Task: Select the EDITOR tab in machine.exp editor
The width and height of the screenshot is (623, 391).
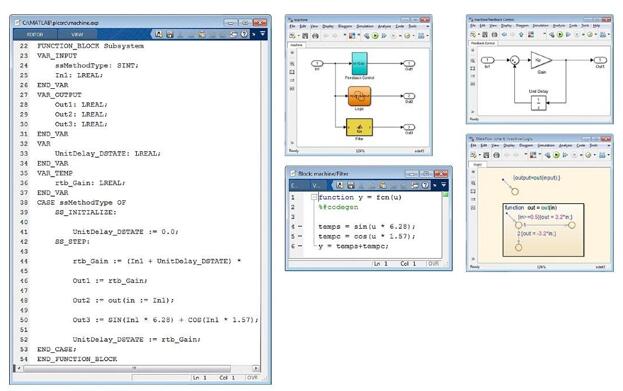Action: click(35, 35)
